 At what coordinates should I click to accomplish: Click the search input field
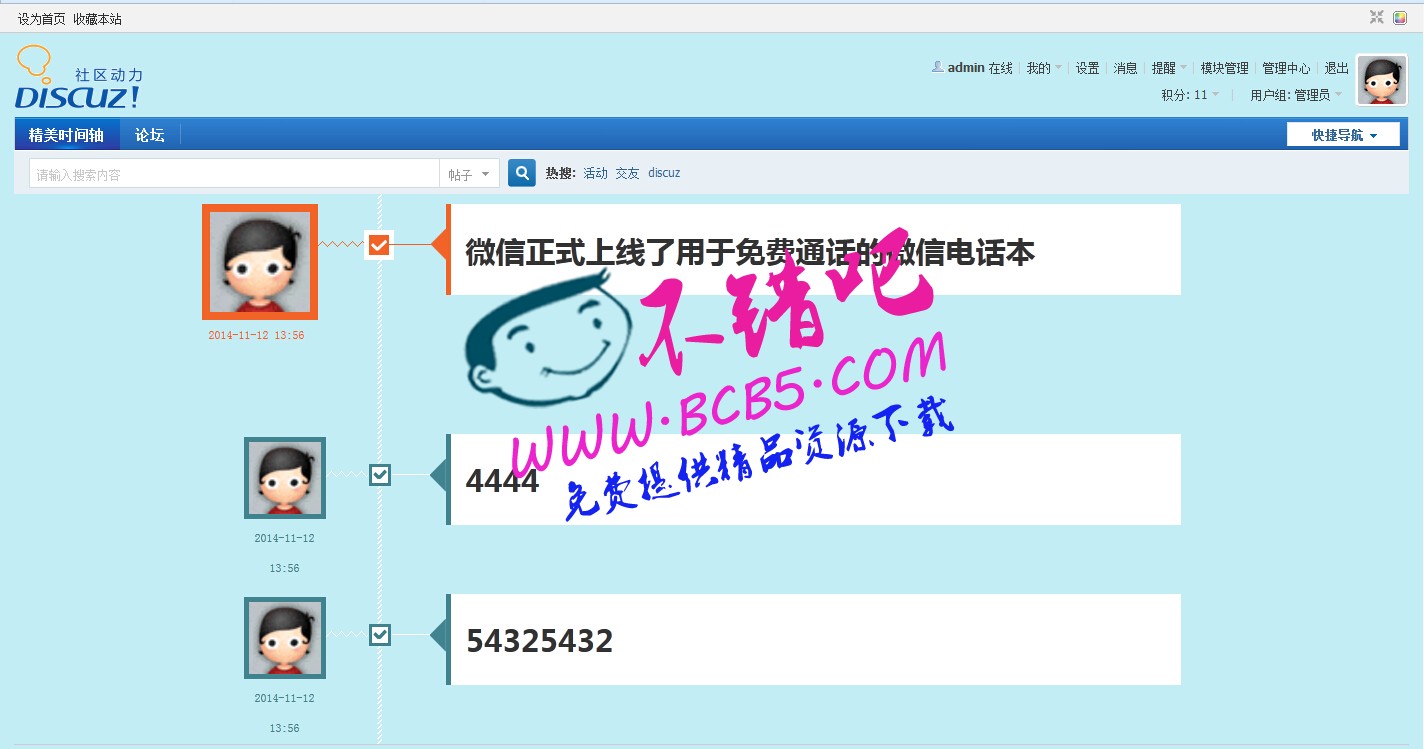point(234,174)
